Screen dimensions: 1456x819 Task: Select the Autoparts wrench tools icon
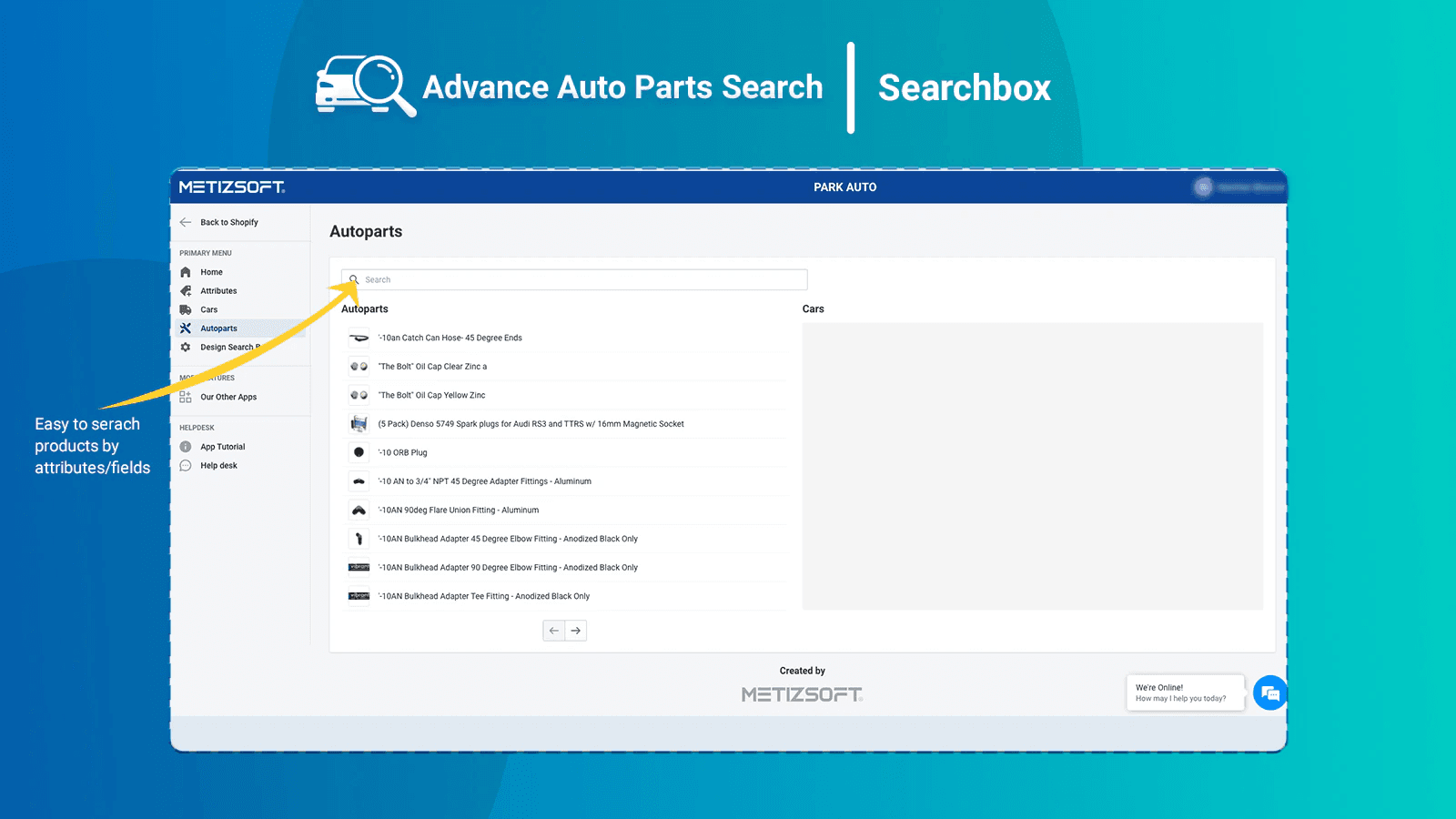[x=187, y=328]
